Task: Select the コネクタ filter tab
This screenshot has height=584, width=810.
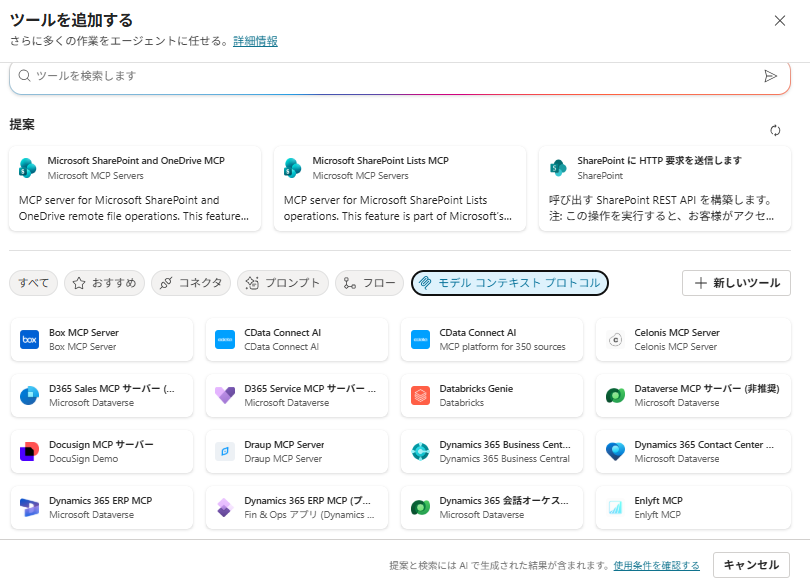Action: point(191,283)
